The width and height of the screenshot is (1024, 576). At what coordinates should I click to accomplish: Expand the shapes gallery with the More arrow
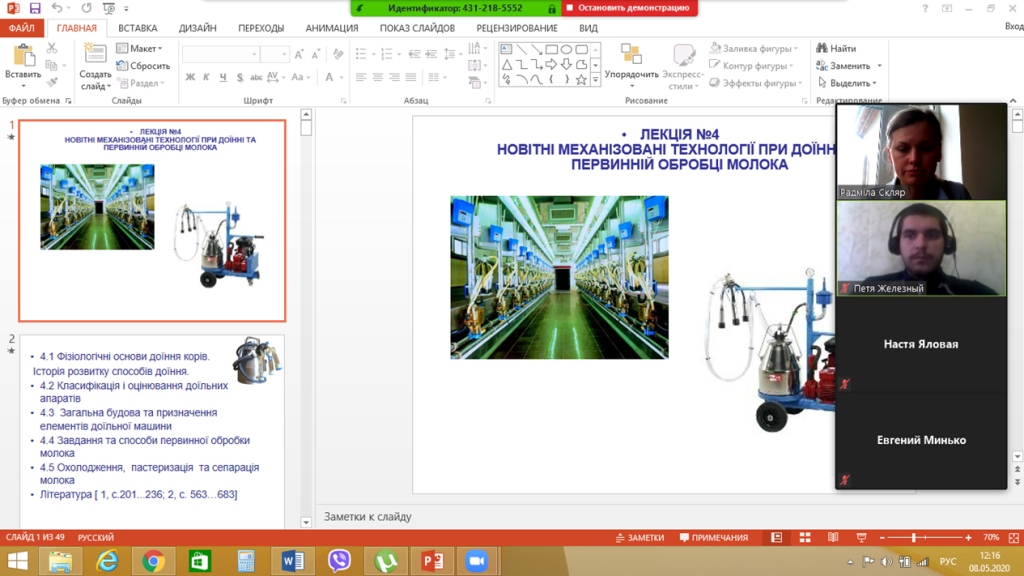pos(596,80)
